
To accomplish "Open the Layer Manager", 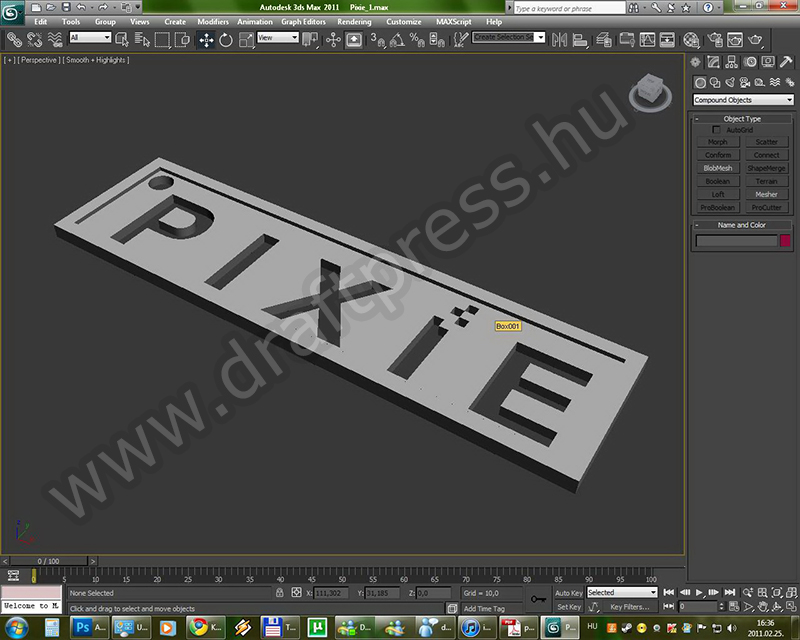I will pyautogui.click(x=604, y=40).
